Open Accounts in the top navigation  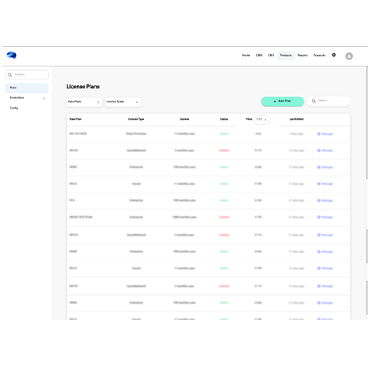pos(319,55)
